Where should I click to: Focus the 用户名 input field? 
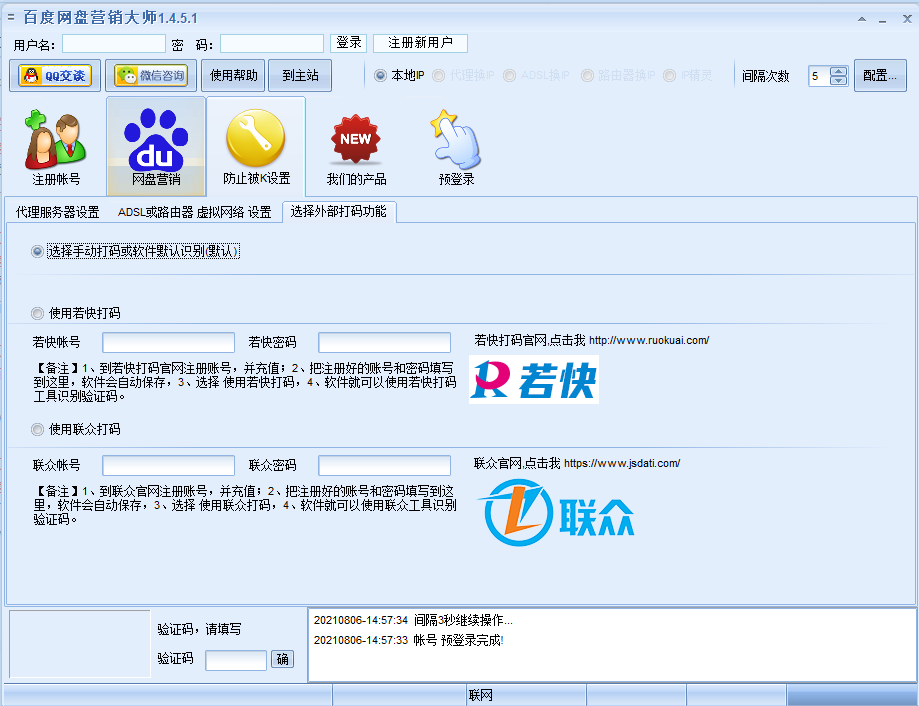(114, 43)
